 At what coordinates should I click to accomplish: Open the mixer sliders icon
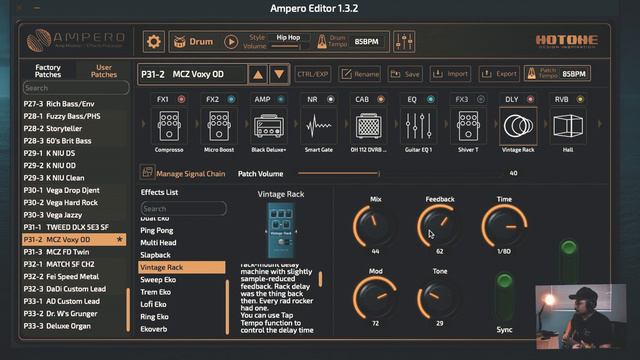404,42
